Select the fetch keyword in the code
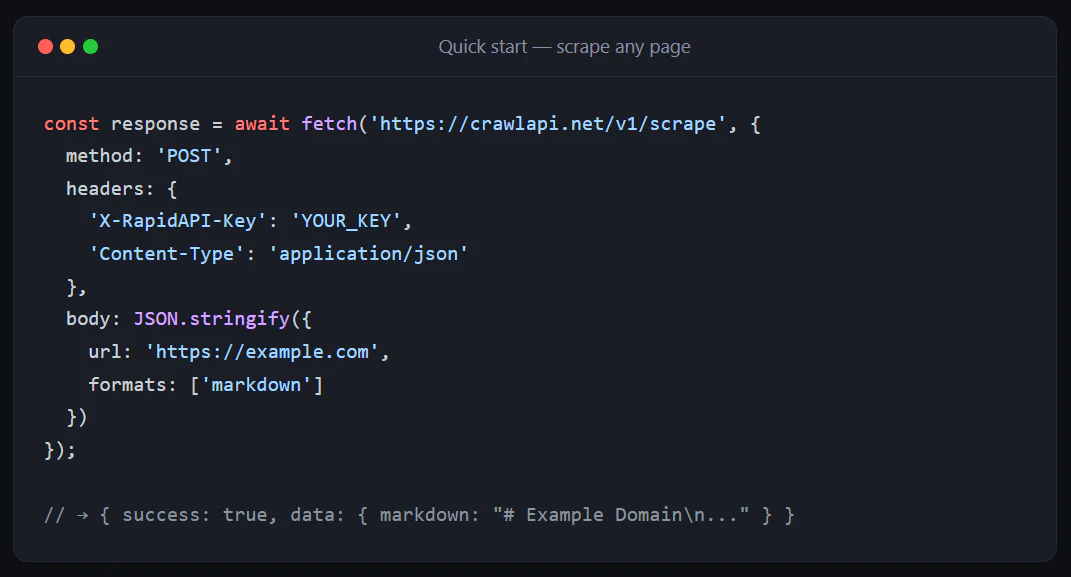 tap(330, 123)
